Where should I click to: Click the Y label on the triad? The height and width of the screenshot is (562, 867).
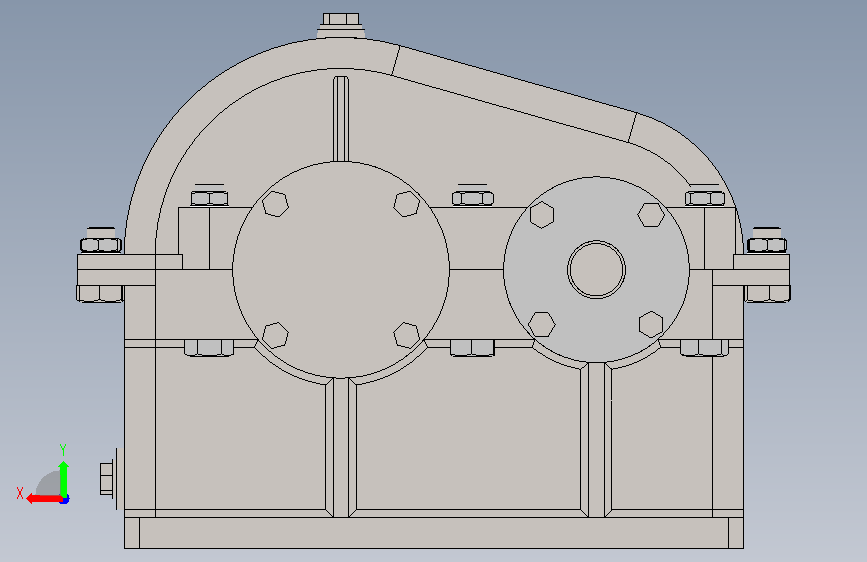[63, 449]
